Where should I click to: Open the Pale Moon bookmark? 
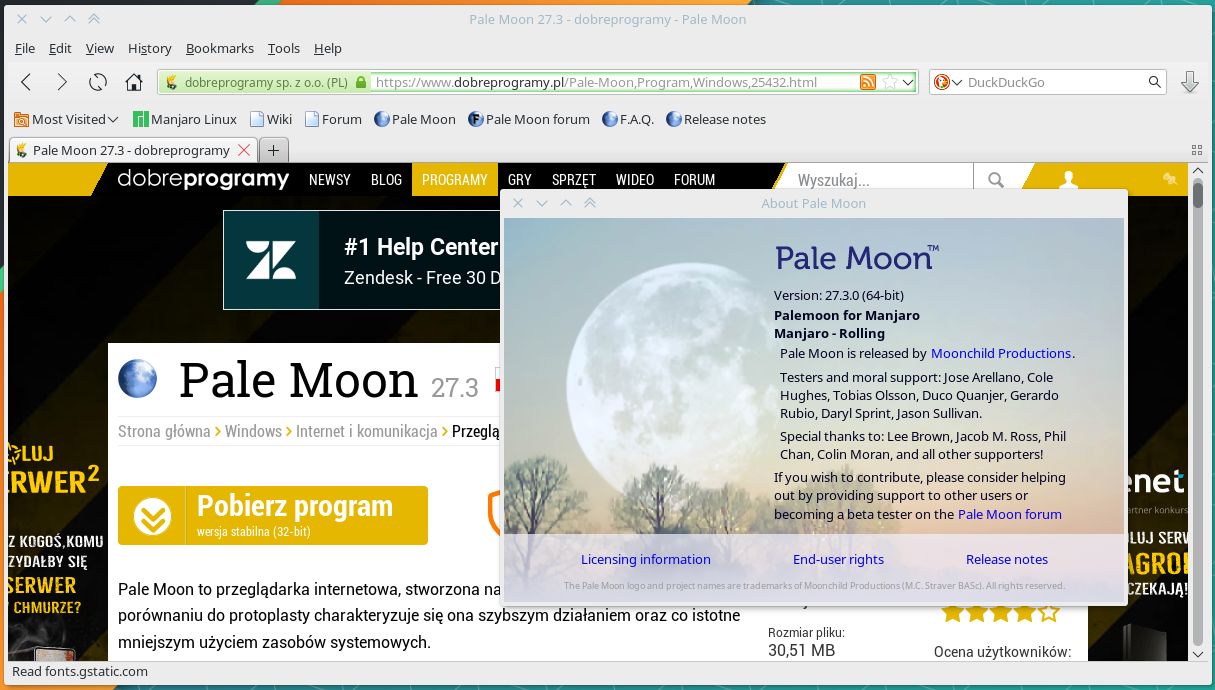click(415, 119)
